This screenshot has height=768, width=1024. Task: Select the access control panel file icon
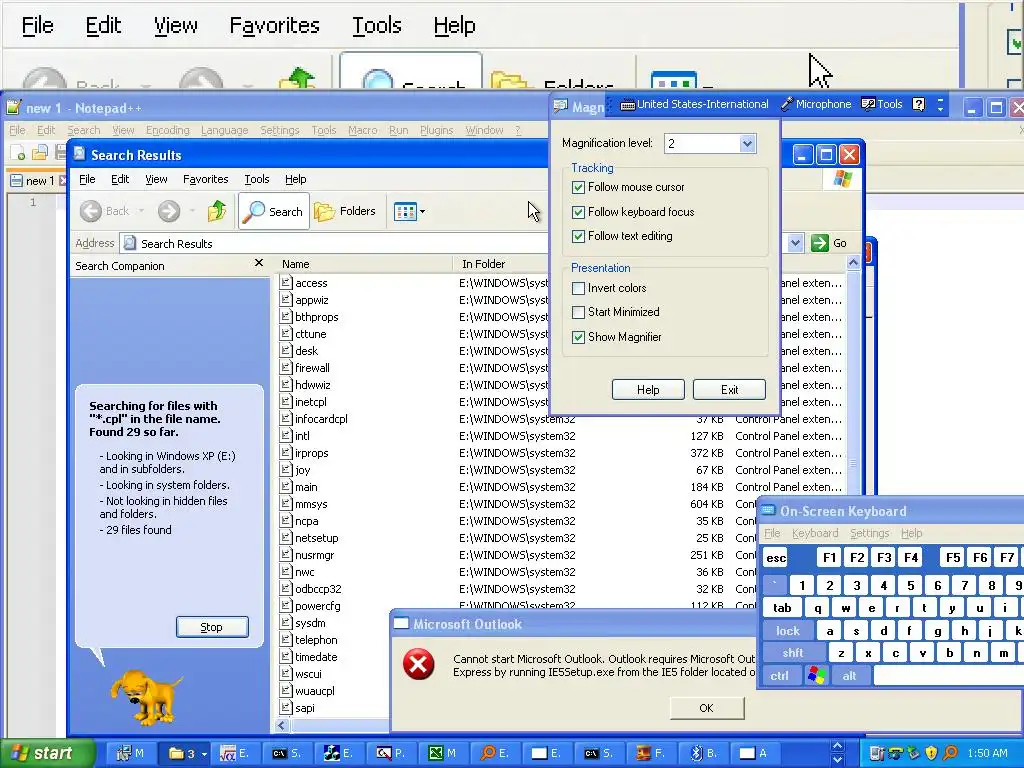click(285, 282)
